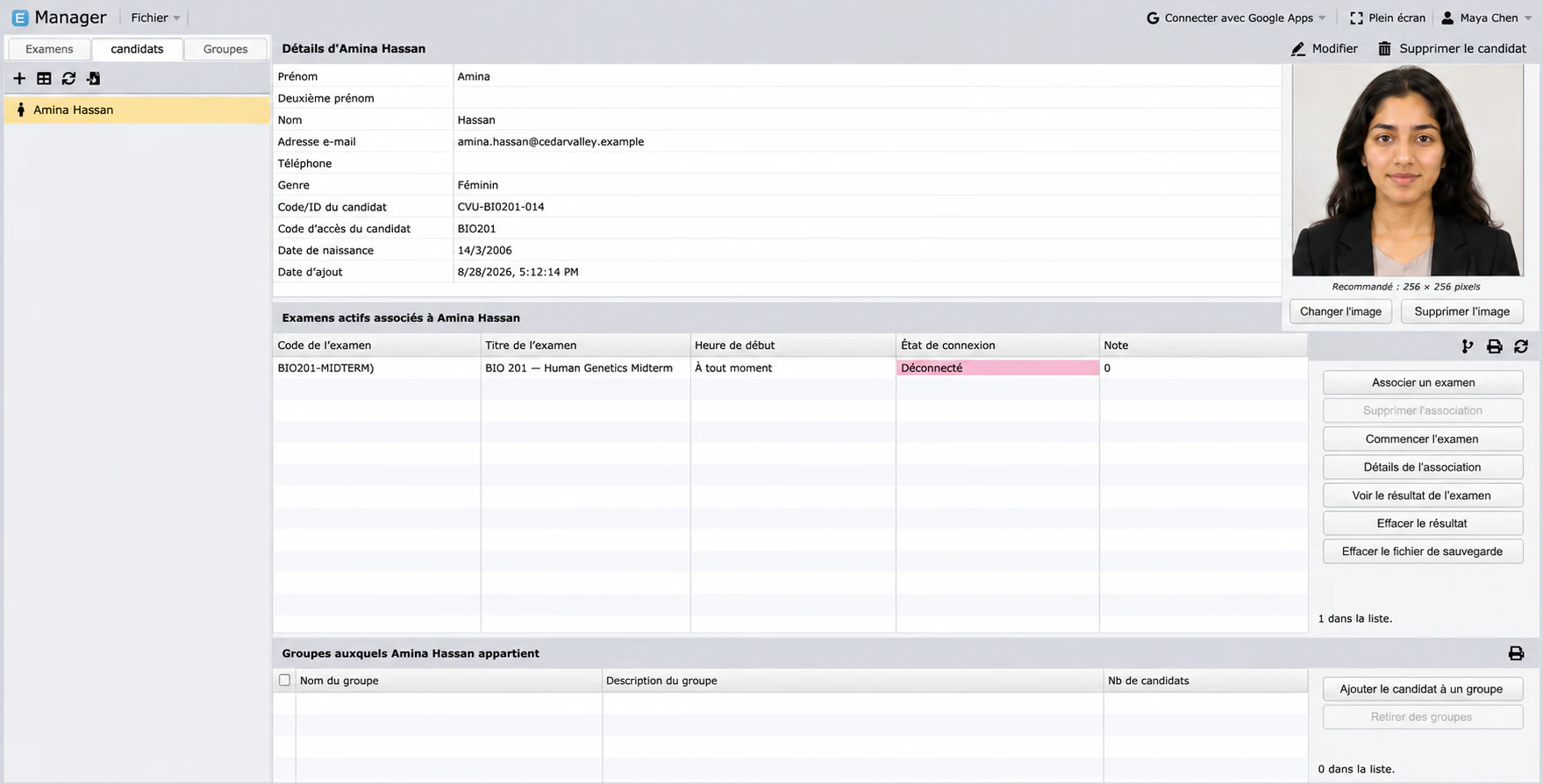Click Effacer le résultat button
The height and width of the screenshot is (784, 1543).
point(1423,524)
